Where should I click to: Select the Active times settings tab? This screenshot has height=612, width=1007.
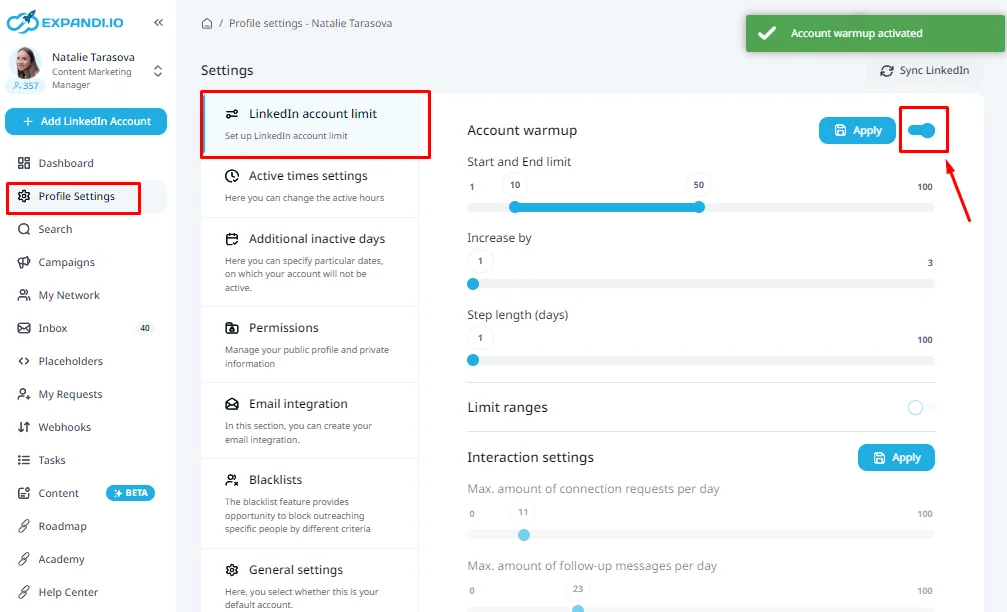310,186
